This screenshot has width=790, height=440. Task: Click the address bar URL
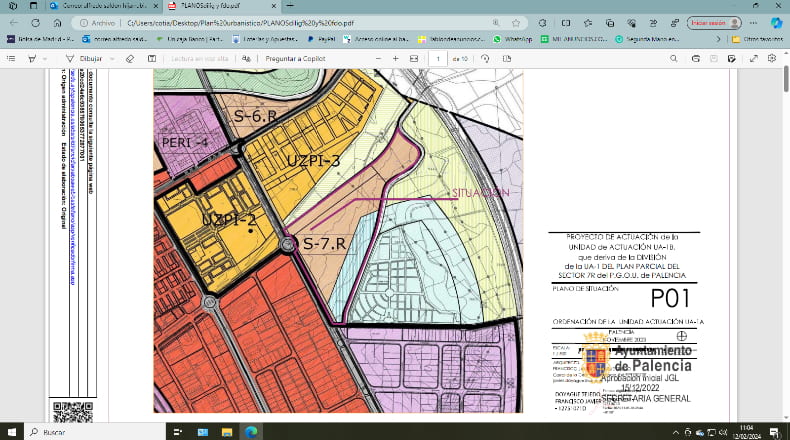click(x=240, y=23)
